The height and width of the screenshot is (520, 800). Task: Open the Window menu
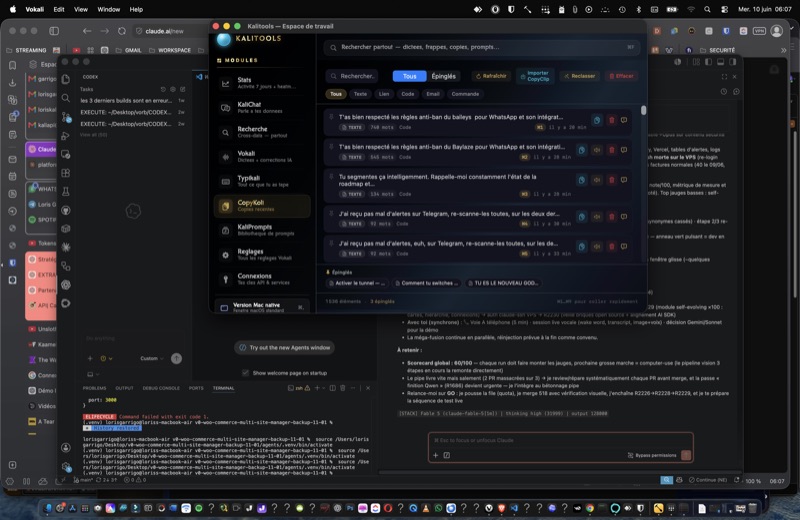pos(109,9)
